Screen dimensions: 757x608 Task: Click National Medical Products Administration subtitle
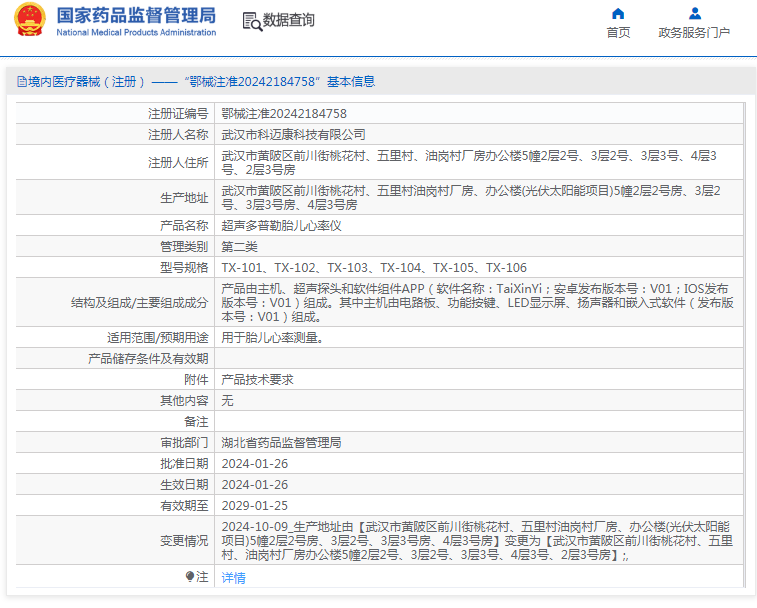pyautogui.click(x=136, y=32)
